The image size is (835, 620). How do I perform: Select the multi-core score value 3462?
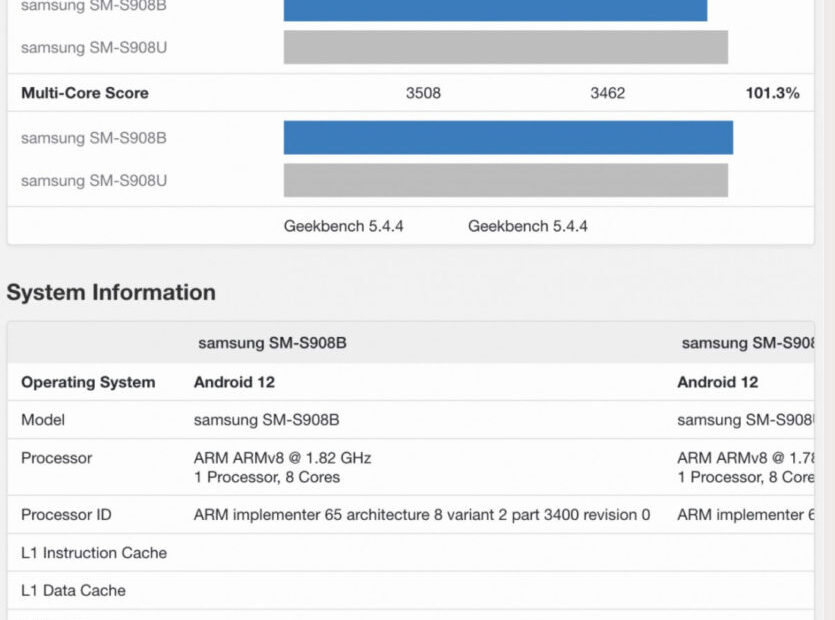pos(608,93)
